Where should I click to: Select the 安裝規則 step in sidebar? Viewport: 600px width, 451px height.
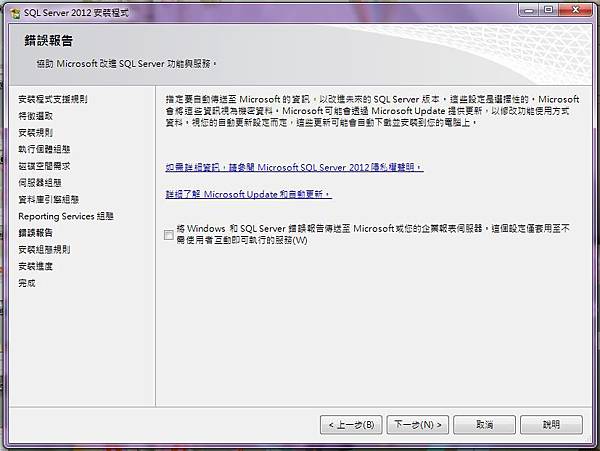tap(36, 132)
